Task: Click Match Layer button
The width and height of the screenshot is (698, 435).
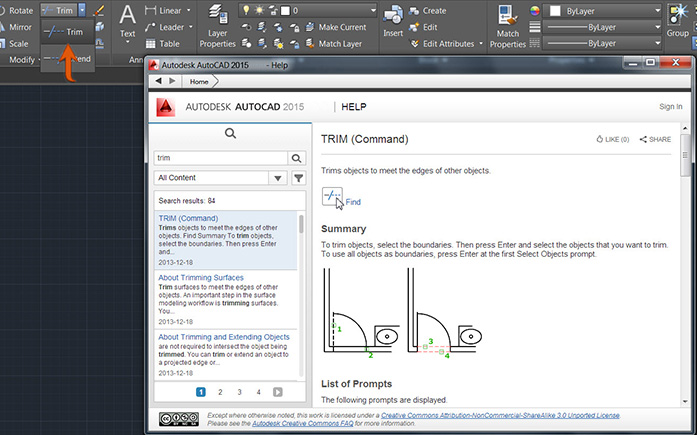Action: [x=333, y=44]
